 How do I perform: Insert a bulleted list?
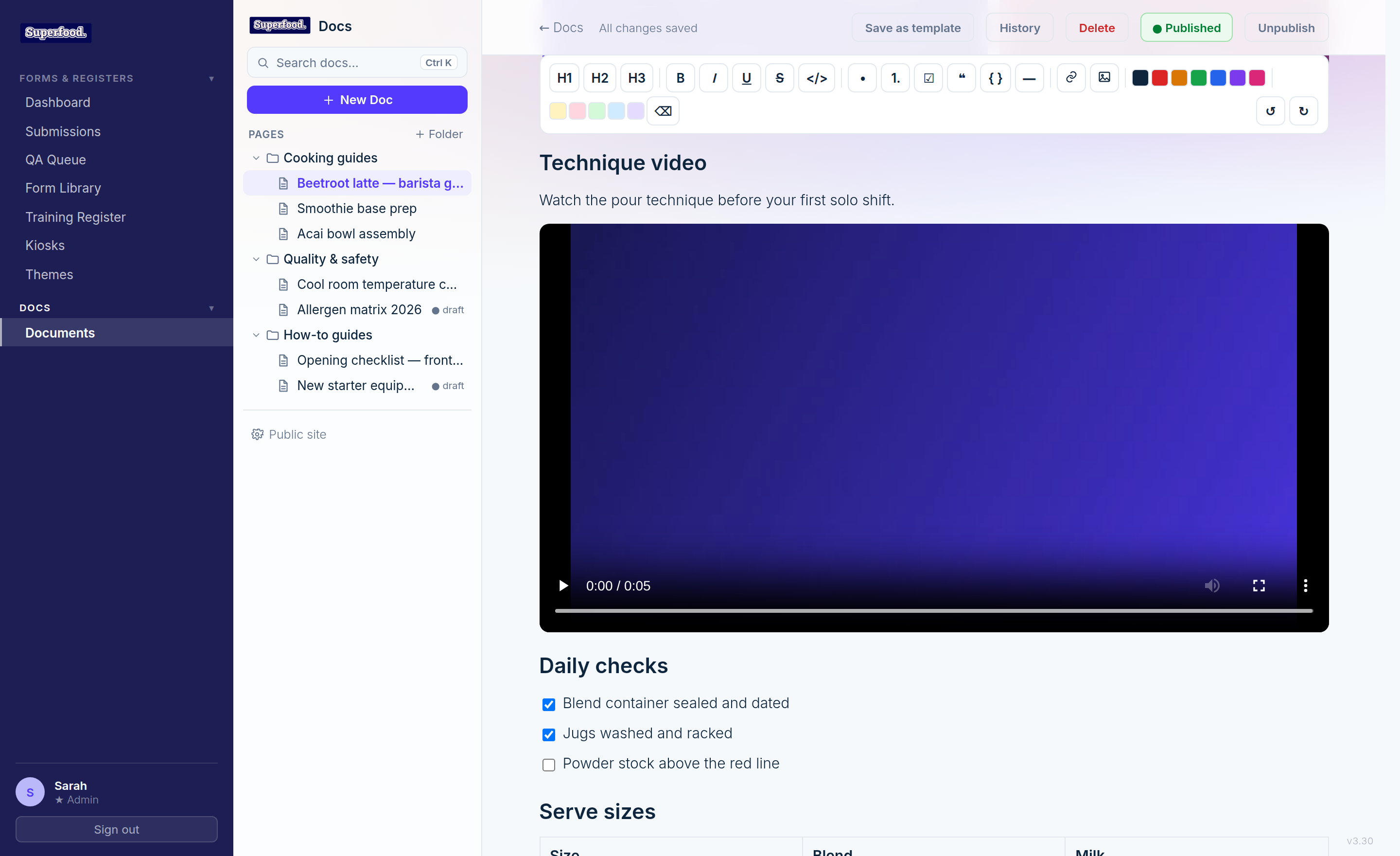pos(862,78)
